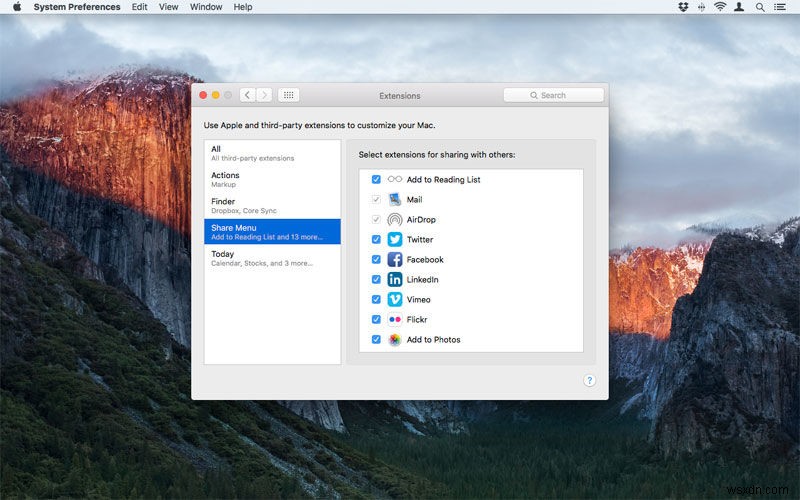Image resolution: width=800 pixels, height=500 pixels.
Task: Uncheck the Vimeo sharing checkbox
Action: (376, 300)
